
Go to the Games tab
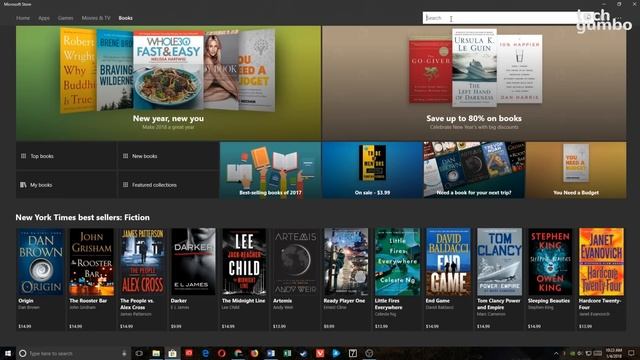(65, 18)
